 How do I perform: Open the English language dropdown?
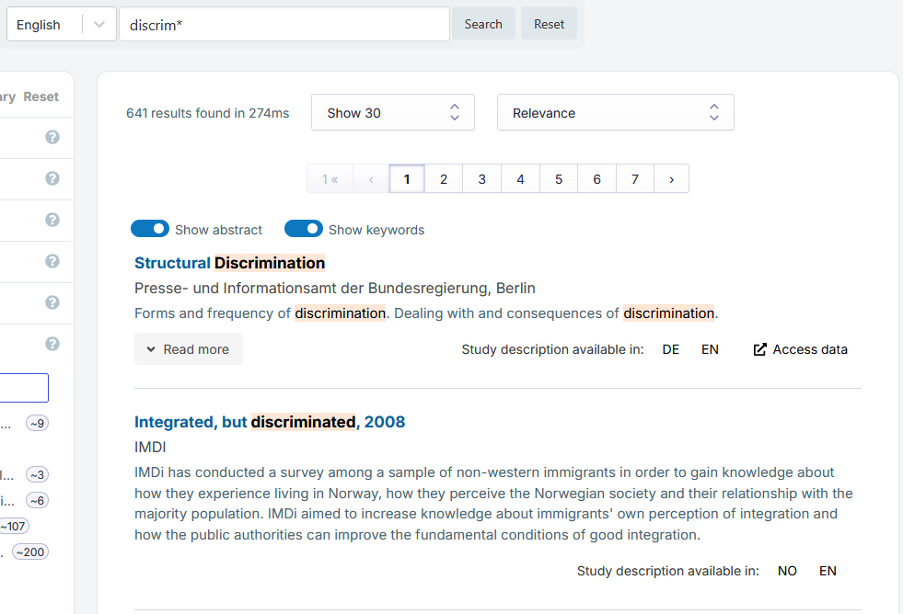coord(60,25)
